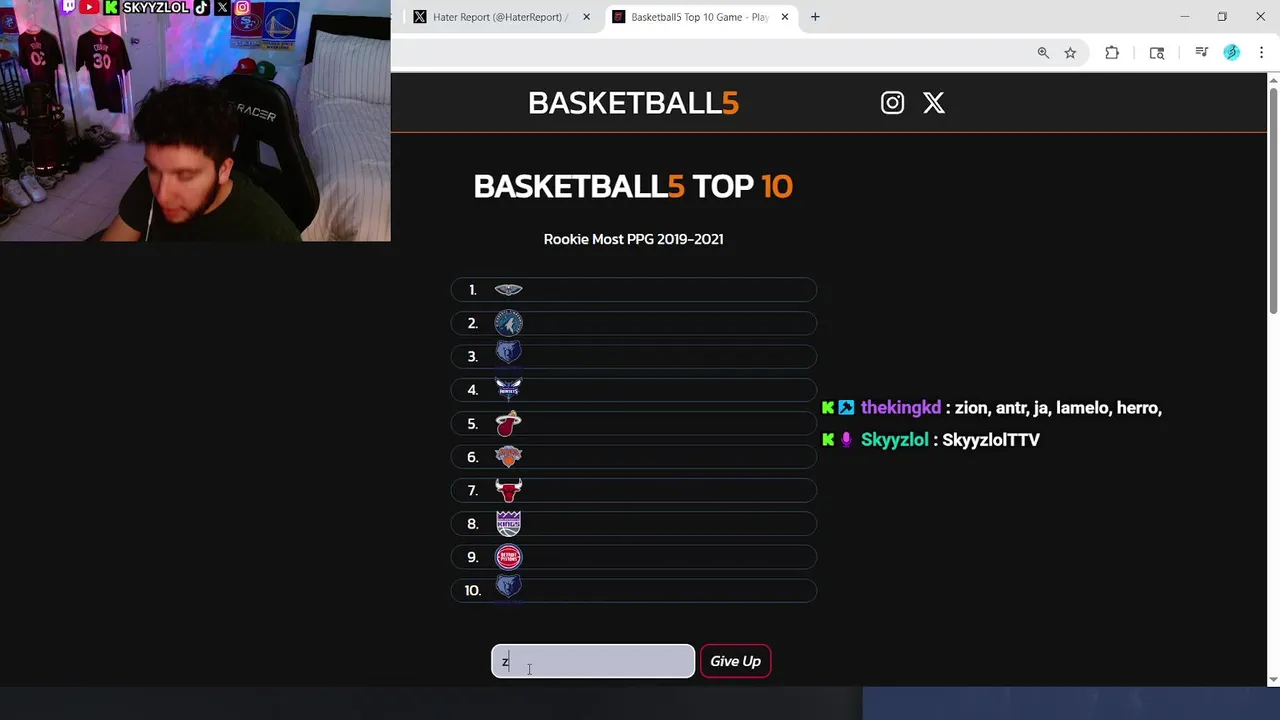Open a new browser tab
Viewport: 1280px width, 720px height.
(815, 17)
